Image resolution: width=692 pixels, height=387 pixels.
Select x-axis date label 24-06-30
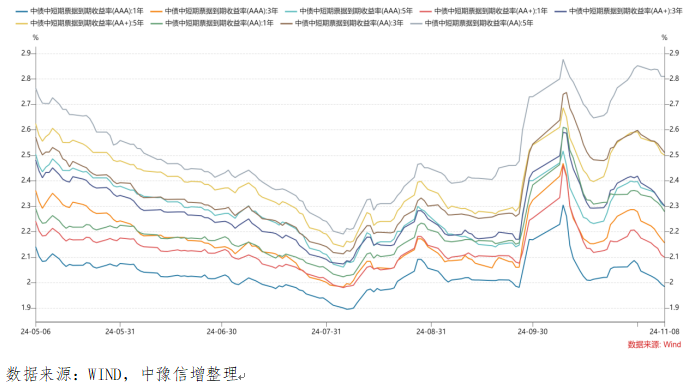(x=222, y=331)
